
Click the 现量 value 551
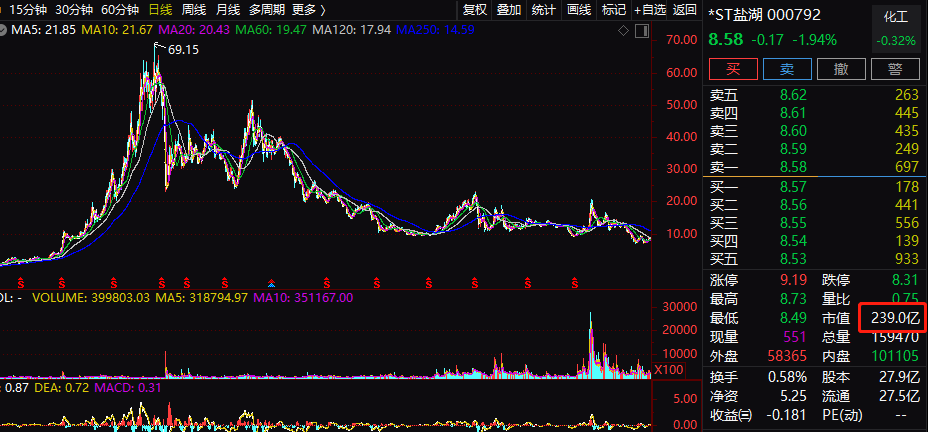coord(795,337)
